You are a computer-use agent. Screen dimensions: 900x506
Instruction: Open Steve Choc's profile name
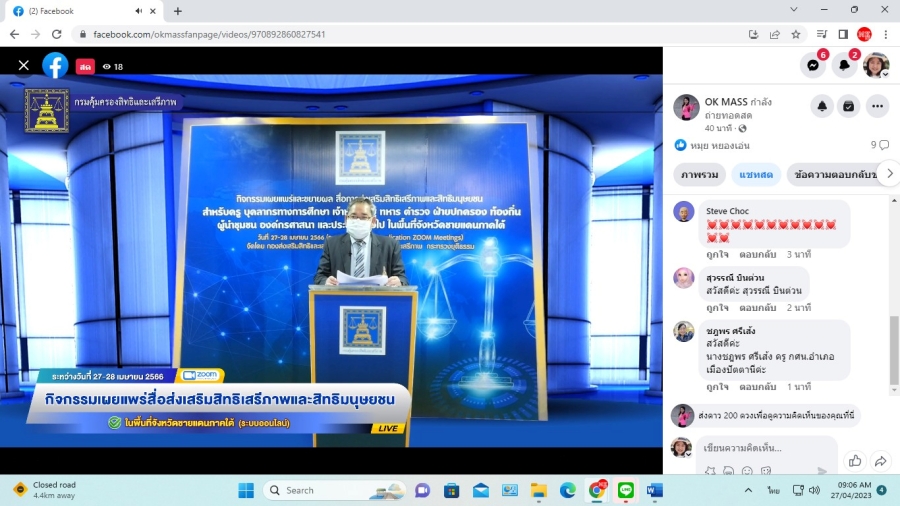point(727,211)
